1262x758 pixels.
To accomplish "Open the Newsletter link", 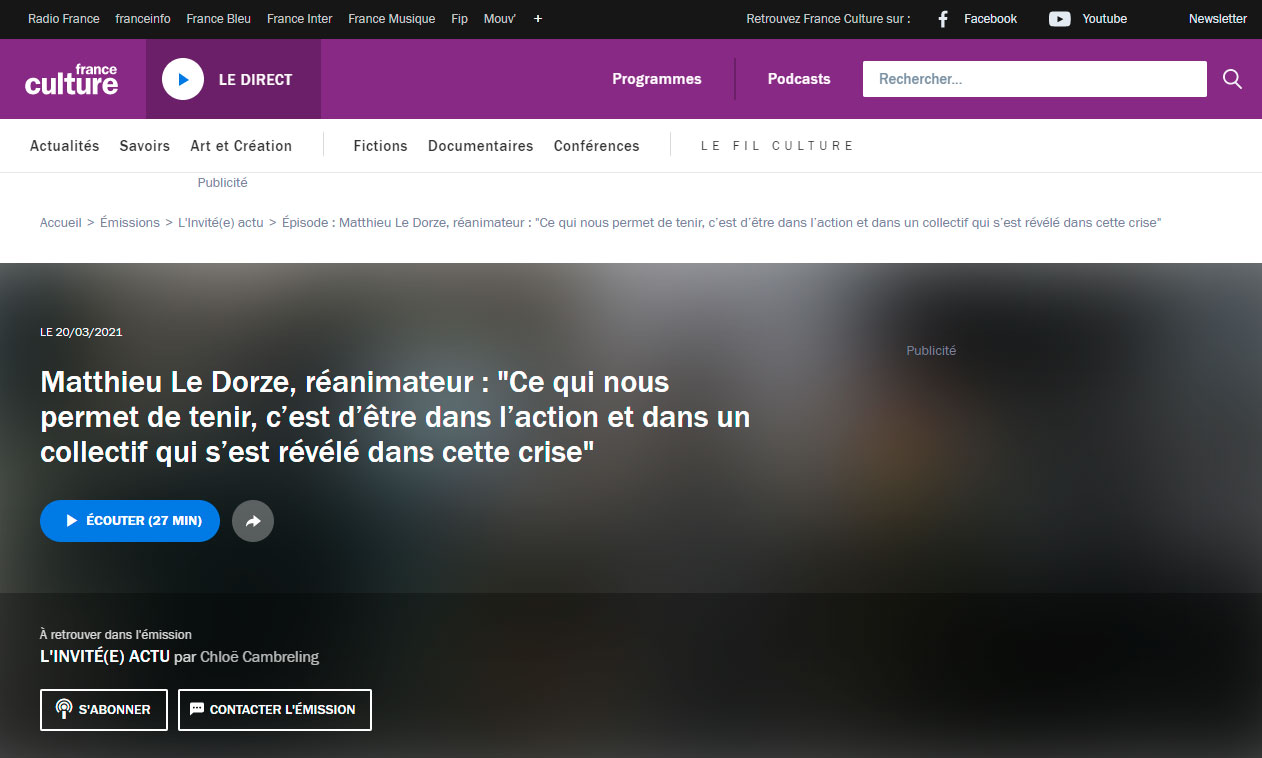I will pos(1218,19).
